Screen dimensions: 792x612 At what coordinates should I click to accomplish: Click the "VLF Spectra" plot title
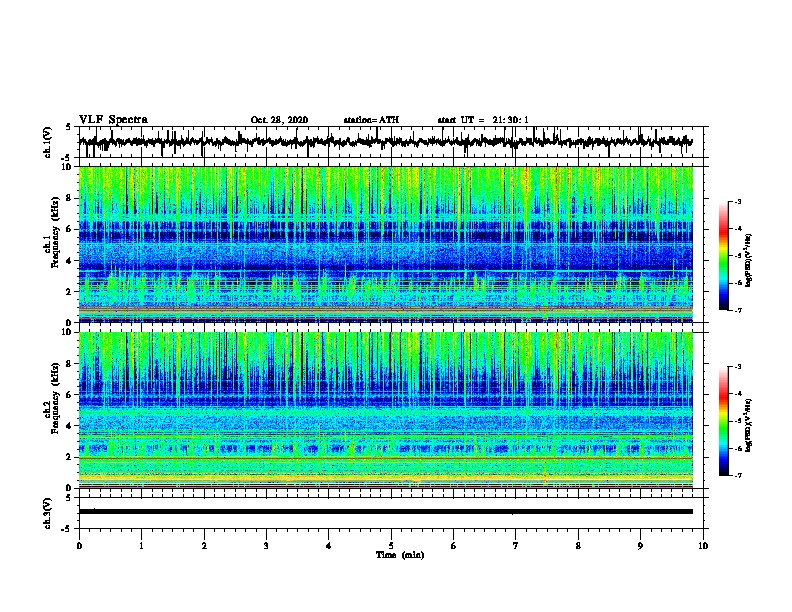click(x=113, y=120)
